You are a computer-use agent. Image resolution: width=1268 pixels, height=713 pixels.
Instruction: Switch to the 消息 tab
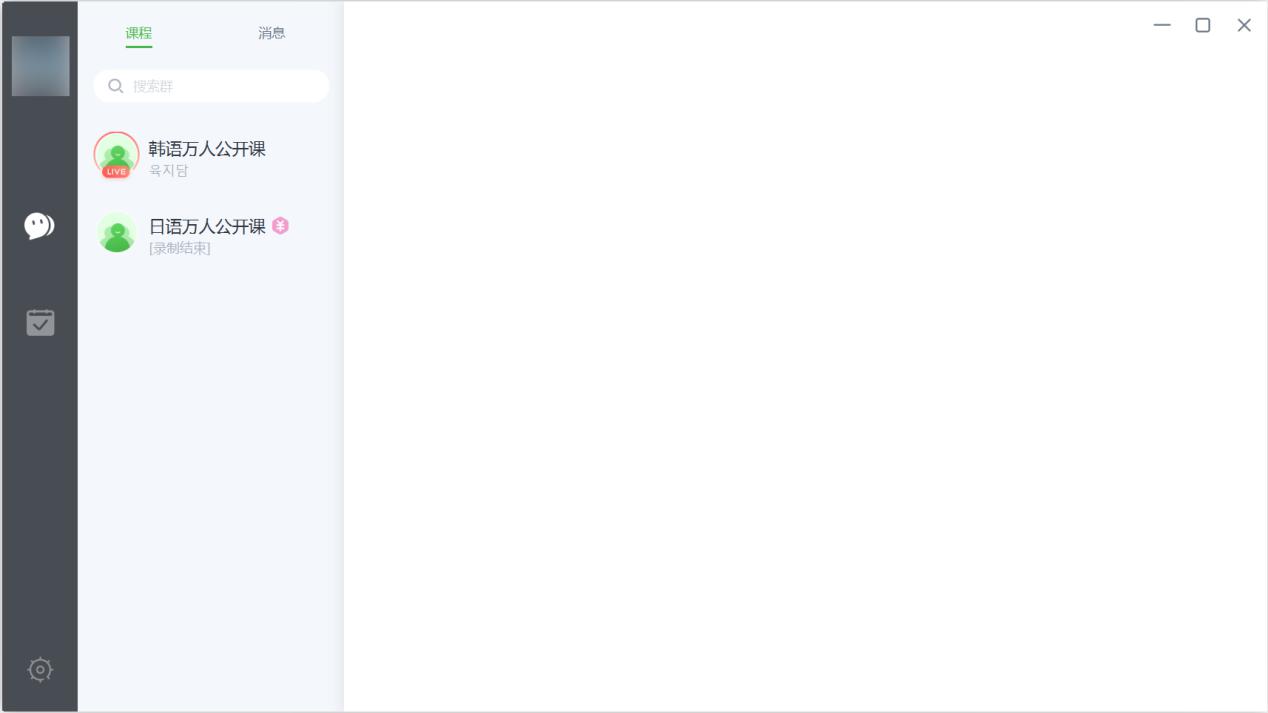click(x=271, y=33)
